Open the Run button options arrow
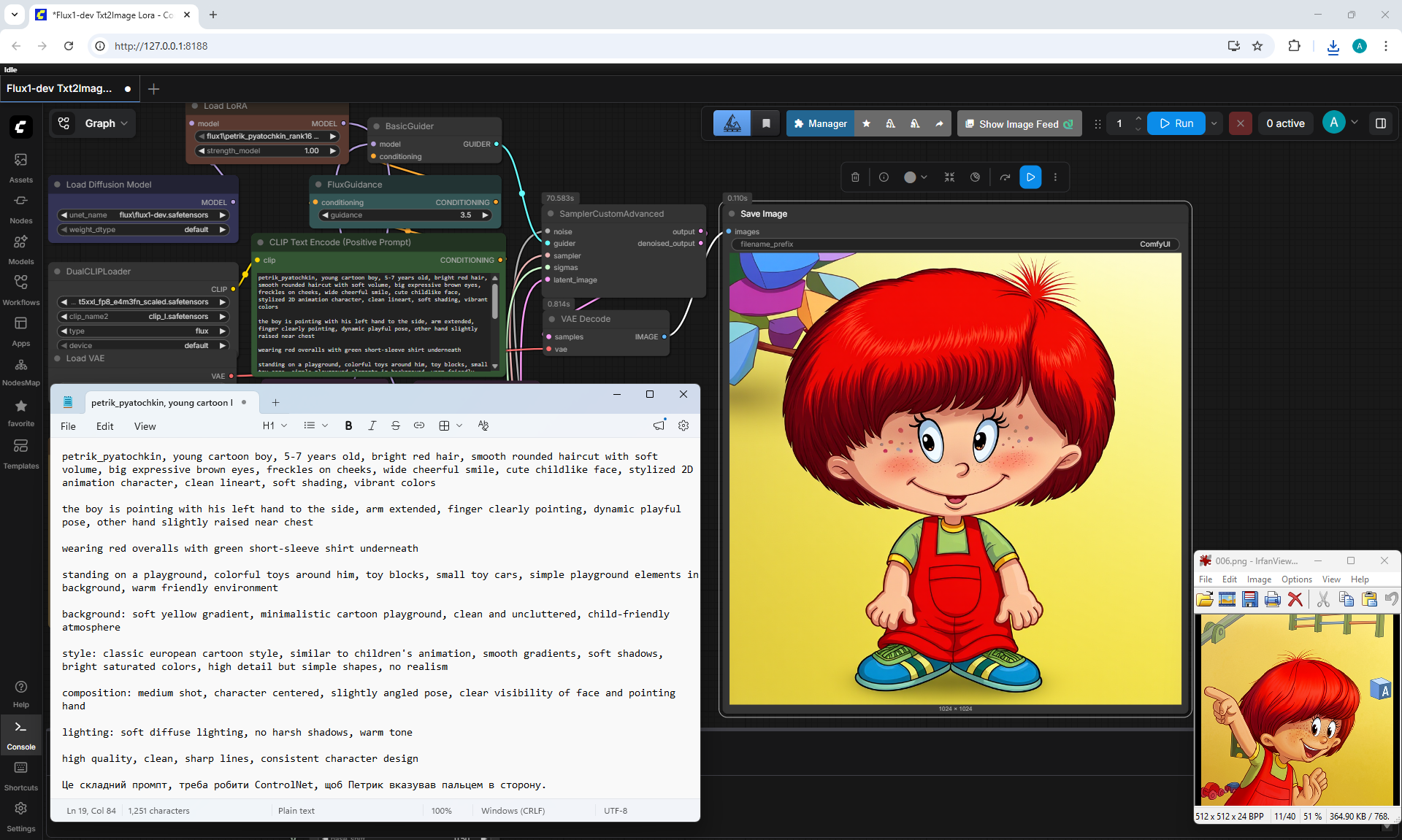The height and width of the screenshot is (840, 1402). click(x=1214, y=123)
